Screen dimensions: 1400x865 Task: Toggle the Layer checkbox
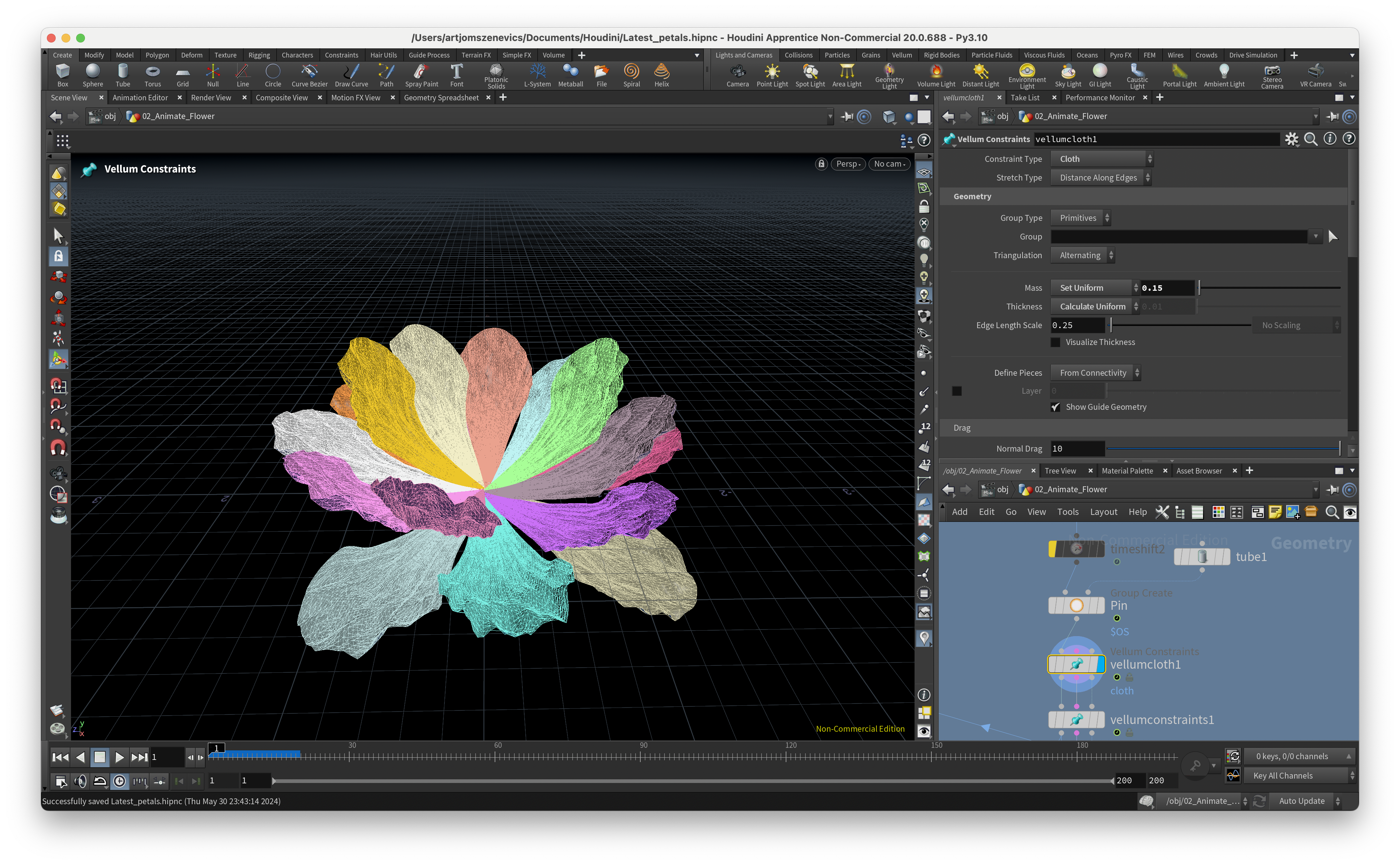957,391
